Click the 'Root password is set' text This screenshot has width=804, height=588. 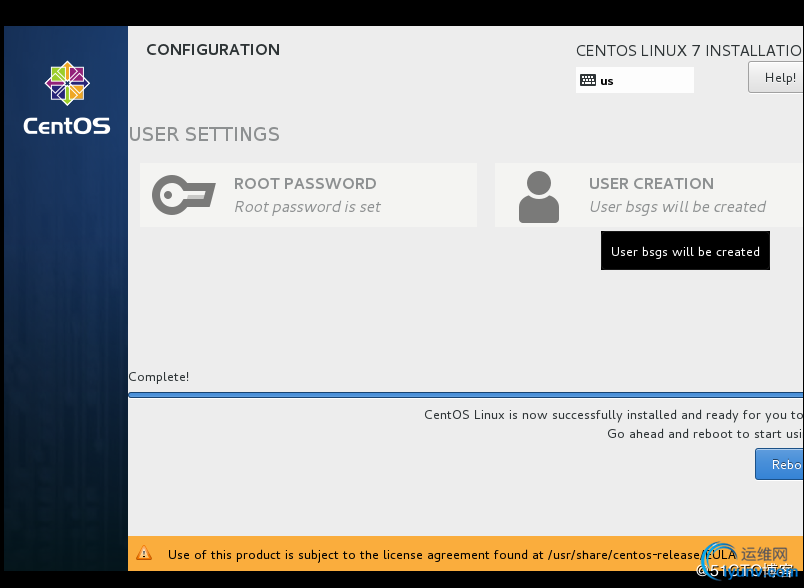pos(307,207)
